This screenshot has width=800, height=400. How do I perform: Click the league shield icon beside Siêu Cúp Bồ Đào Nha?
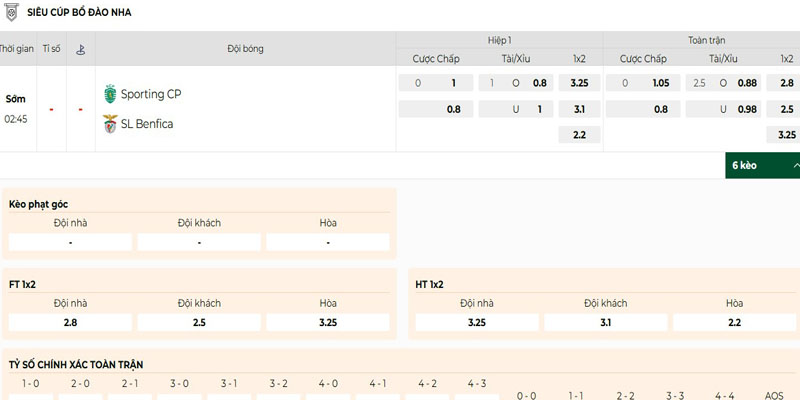point(11,12)
